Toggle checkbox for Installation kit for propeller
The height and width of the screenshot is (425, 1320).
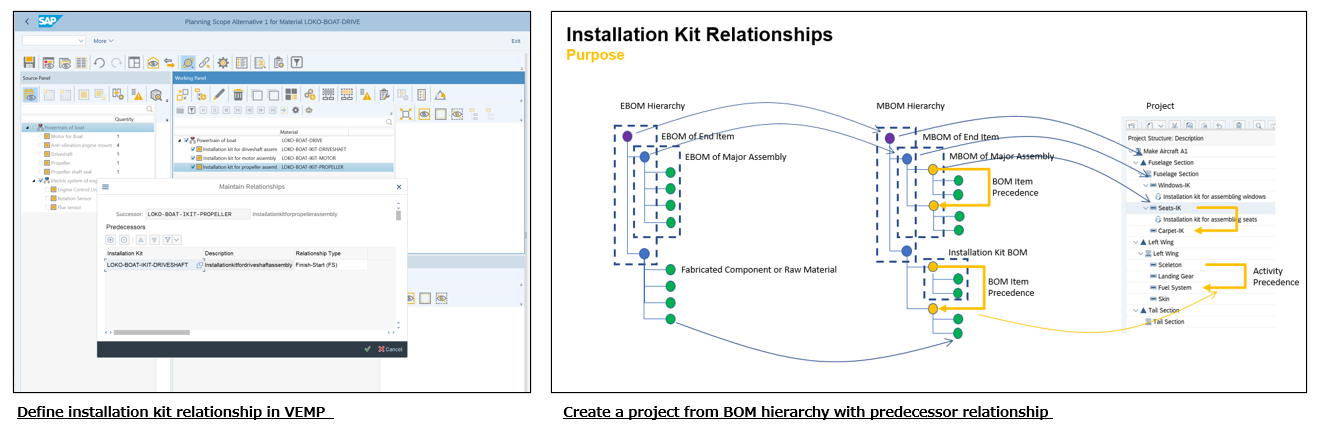pos(193,167)
